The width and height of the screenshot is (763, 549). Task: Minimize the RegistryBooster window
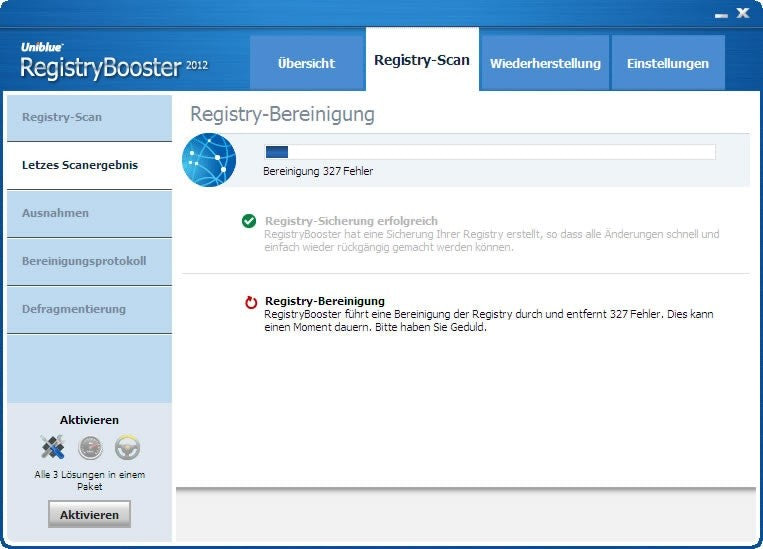(721, 15)
